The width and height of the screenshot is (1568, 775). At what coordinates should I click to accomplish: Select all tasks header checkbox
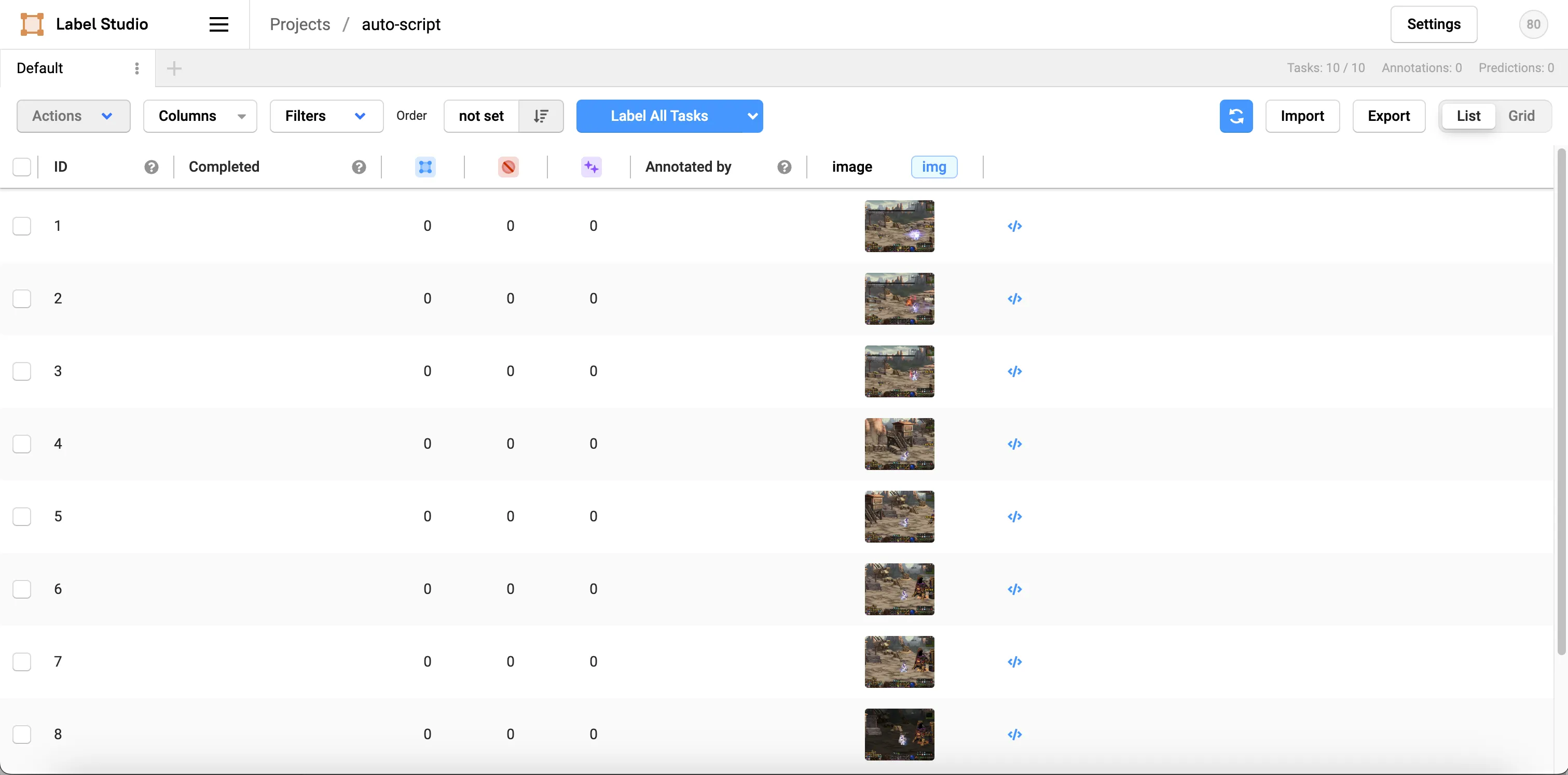tap(22, 167)
